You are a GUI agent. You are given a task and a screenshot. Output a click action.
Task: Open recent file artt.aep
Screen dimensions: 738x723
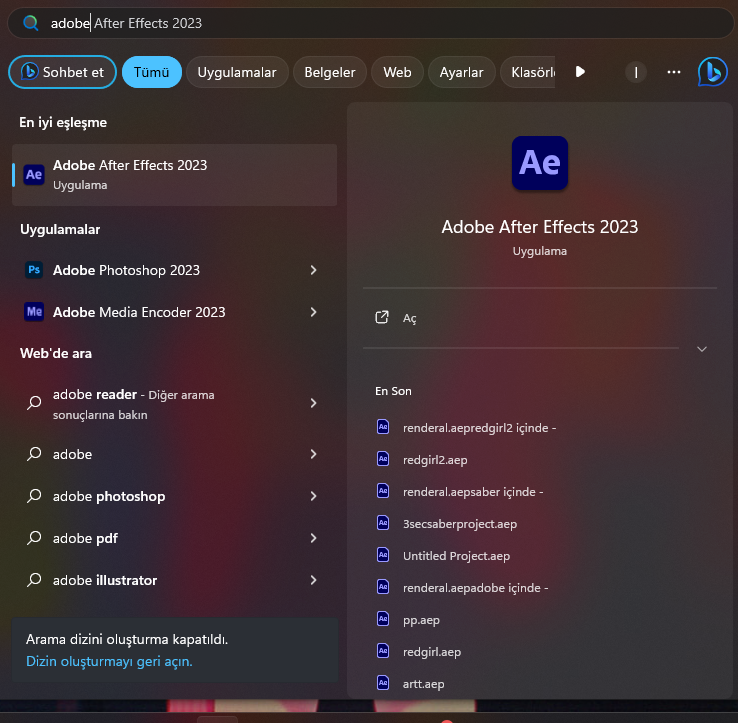[424, 683]
